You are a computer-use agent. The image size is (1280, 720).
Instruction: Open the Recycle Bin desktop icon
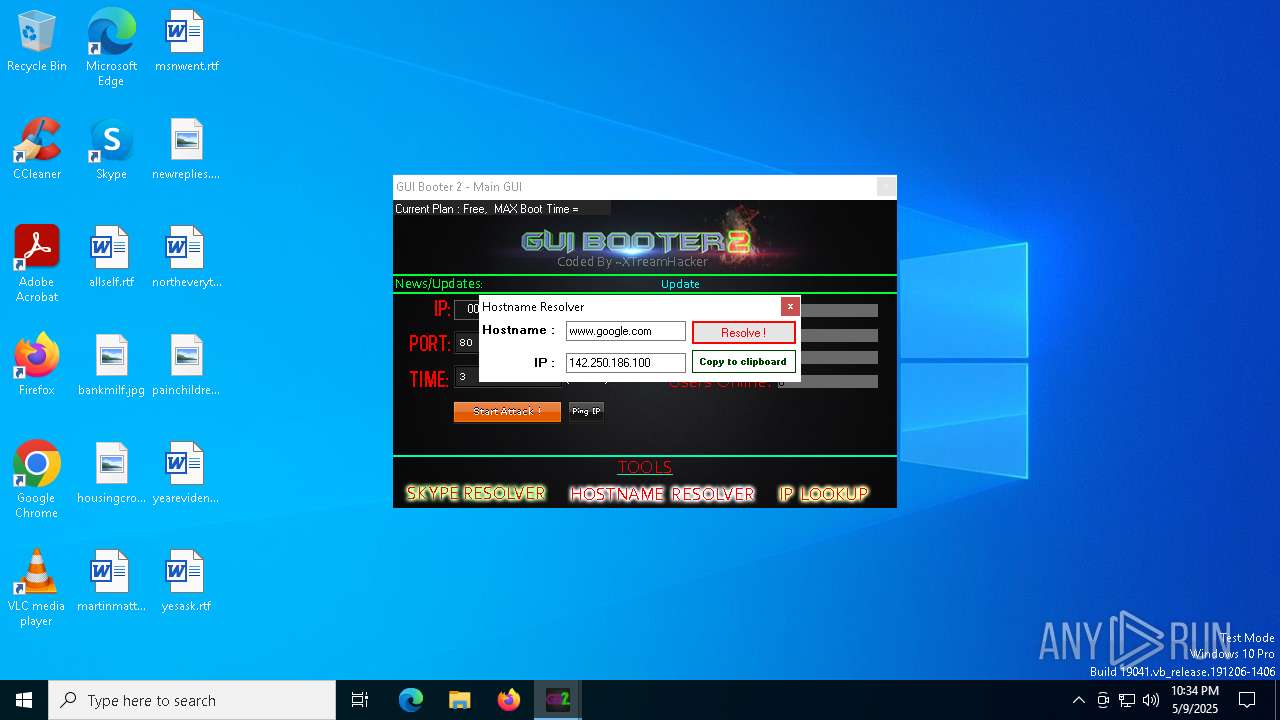(37, 41)
